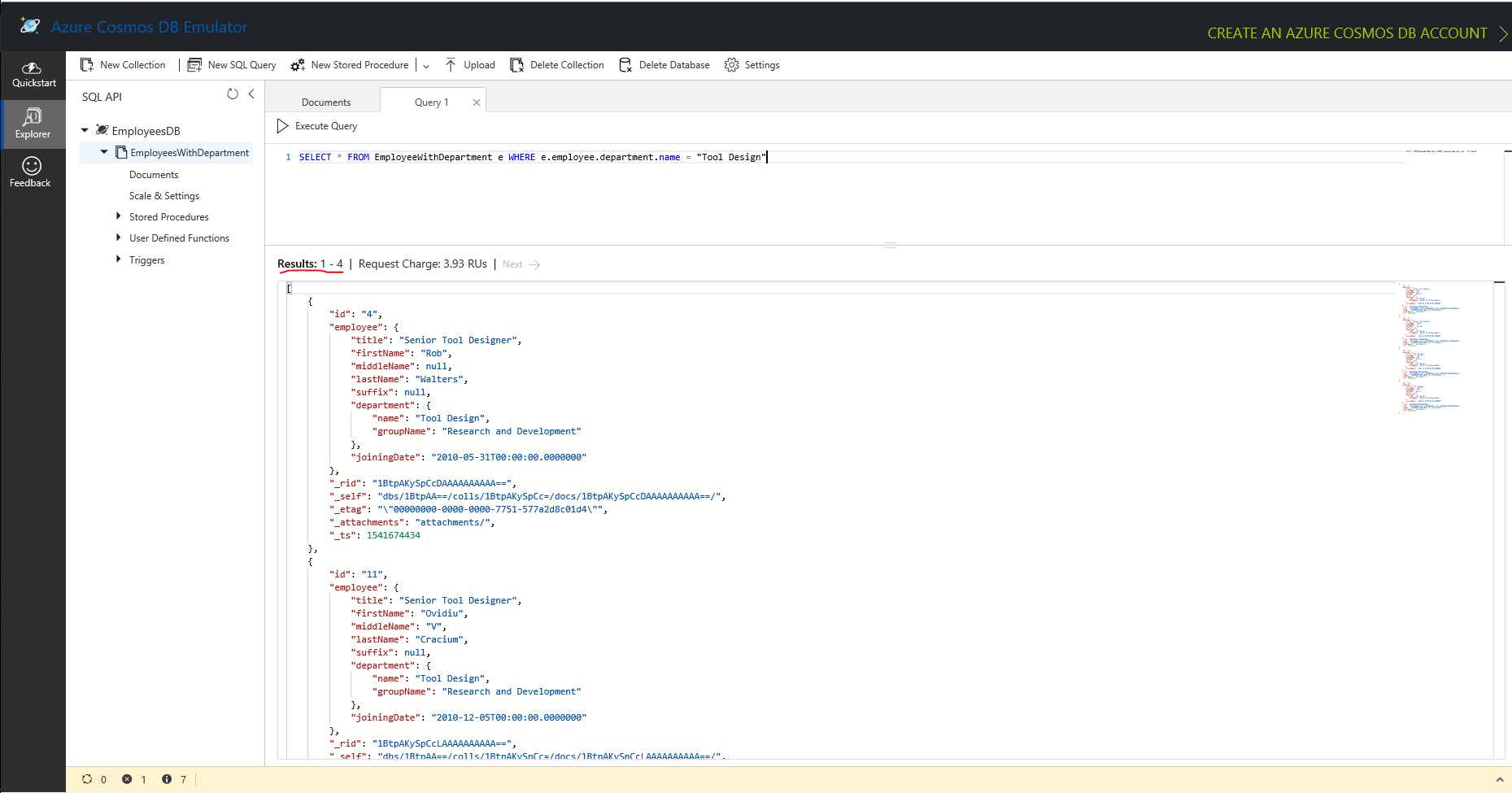Click the error count status icon
This screenshot has height=793, width=1512.
(x=127, y=779)
